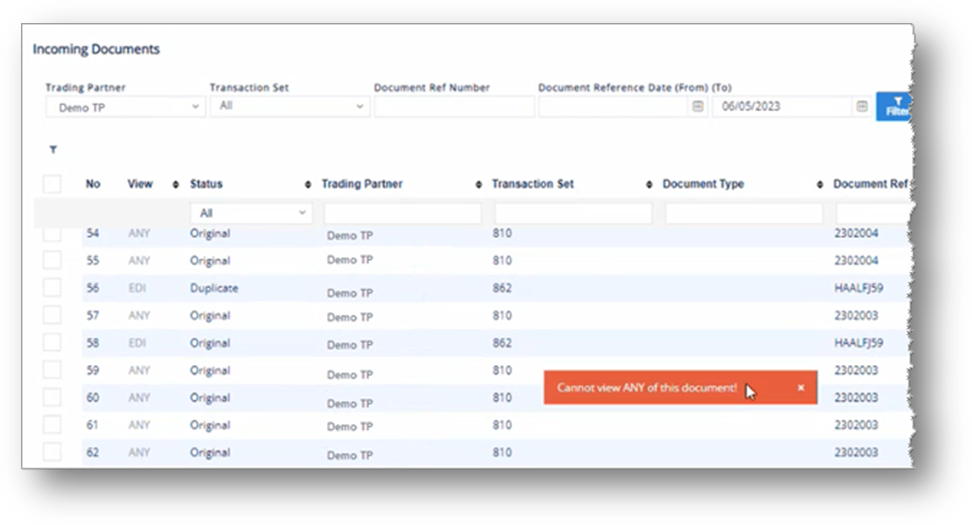Click ANY view link in row 57
The height and width of the screenshot is (525, 972).
pos(139,315)
